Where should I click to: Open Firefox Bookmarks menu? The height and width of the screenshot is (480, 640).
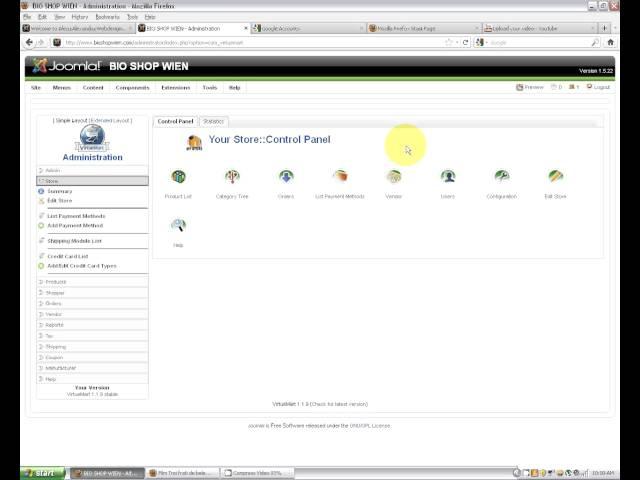point(107,17)
